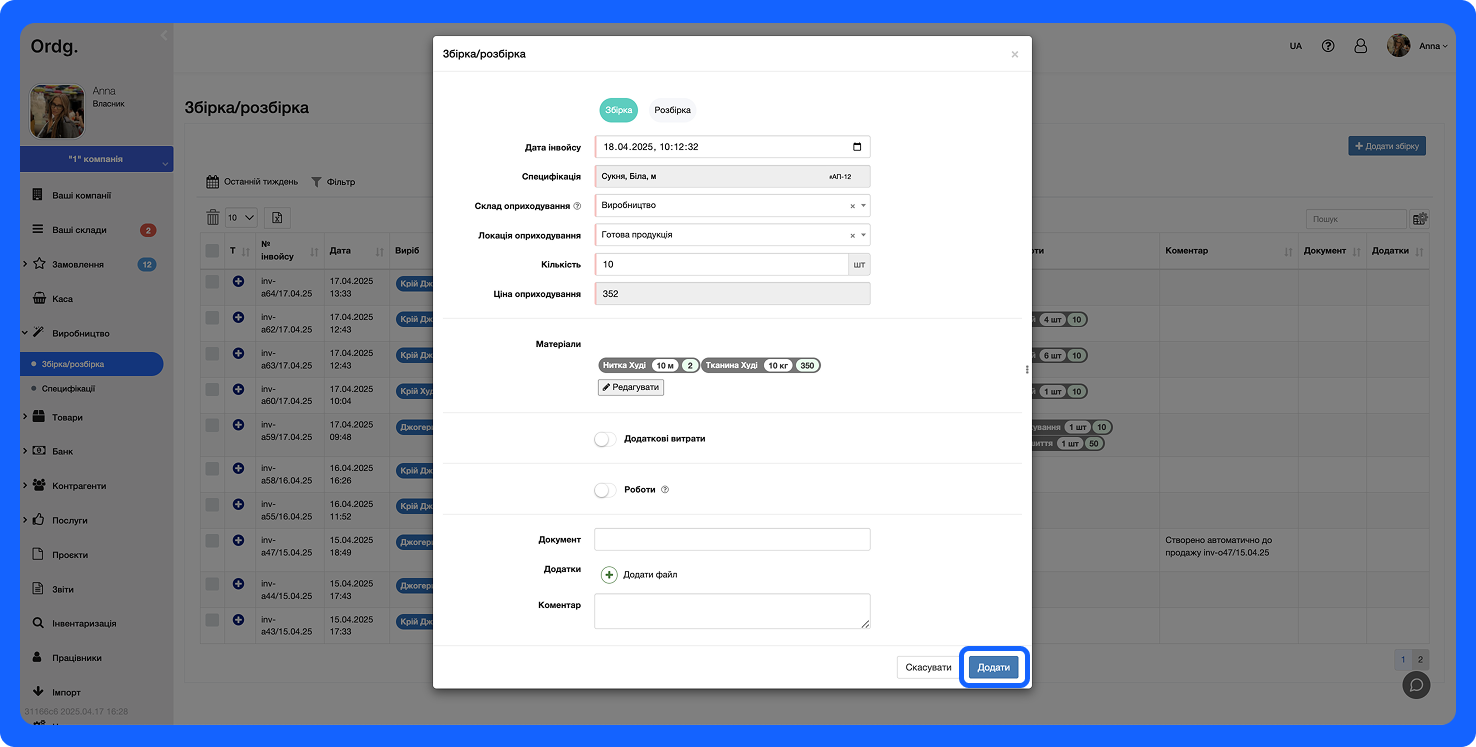Click the green plus Add file icon
The height and width of the screenshot is (747, 1476).
tap(609, 575)
